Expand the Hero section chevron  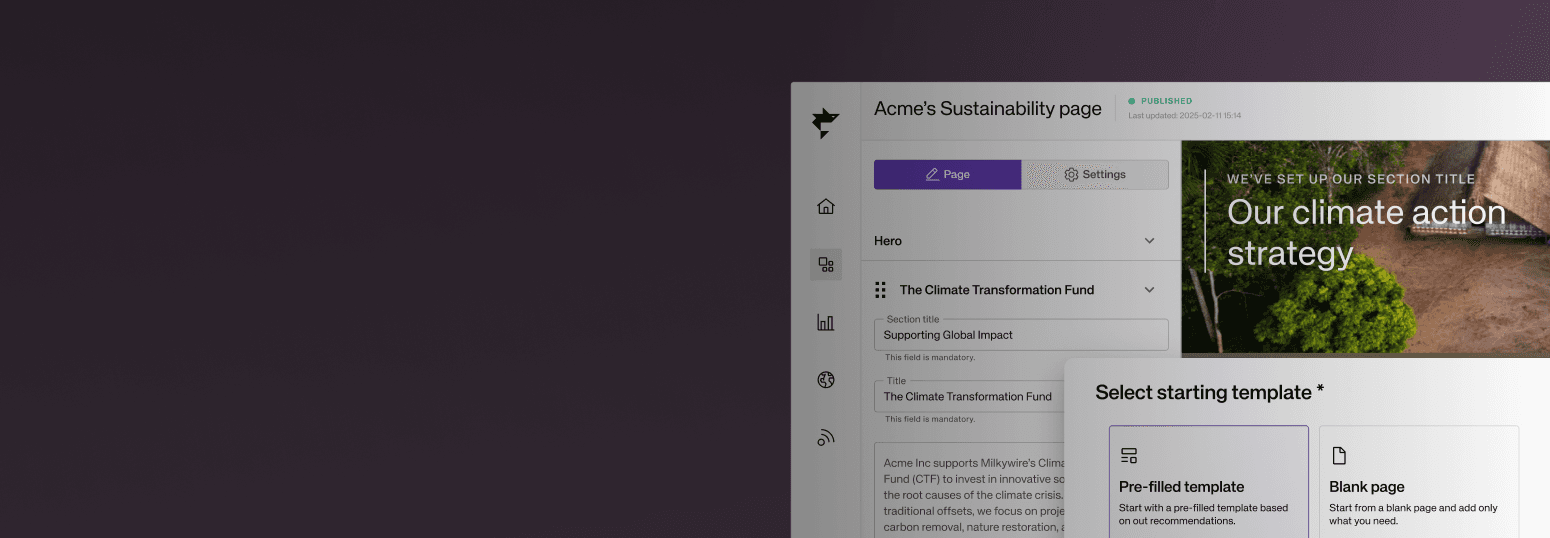[1149, 241]
